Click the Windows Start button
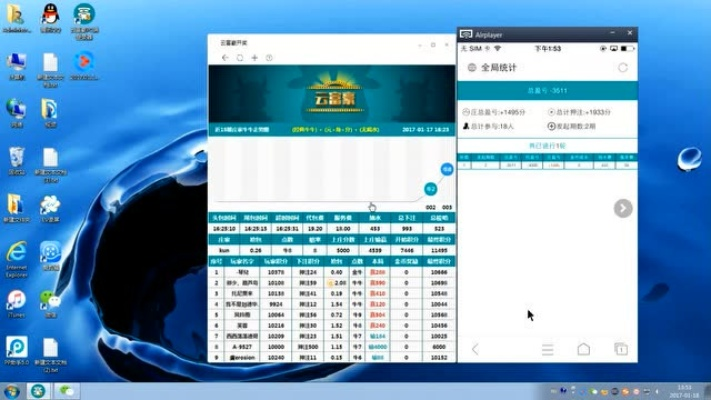The height and width of the screenshot is (400, 711). (x=11, y=391)
